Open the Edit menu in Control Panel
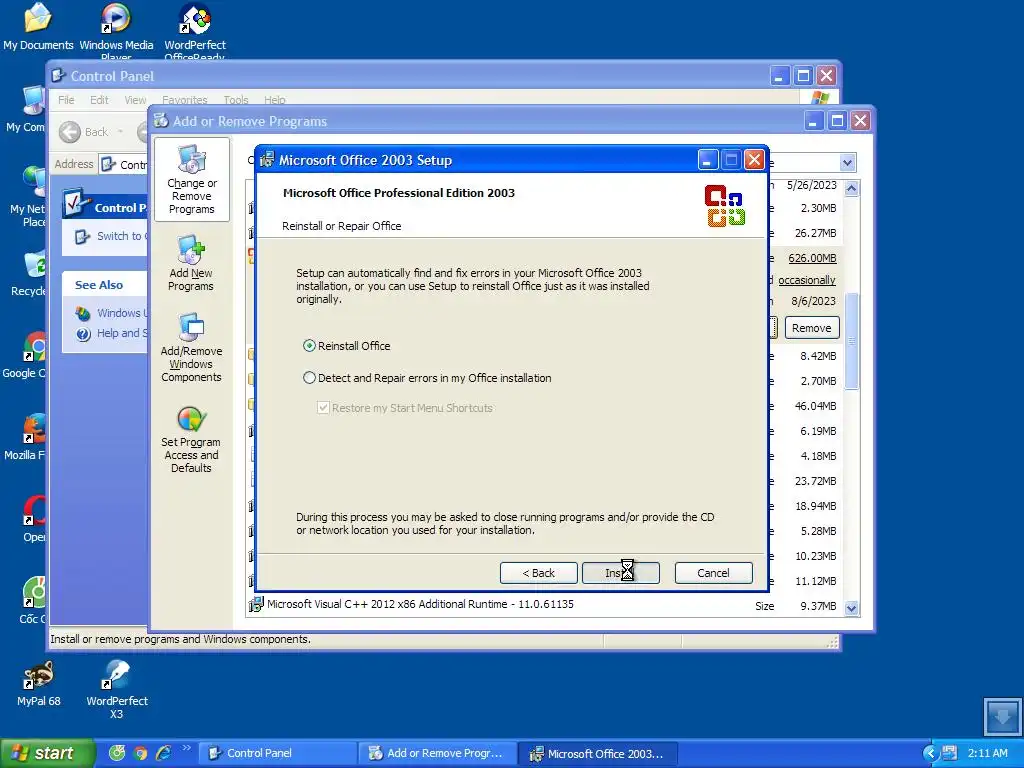The image size is (1024, 768). [x=99, y=100]
